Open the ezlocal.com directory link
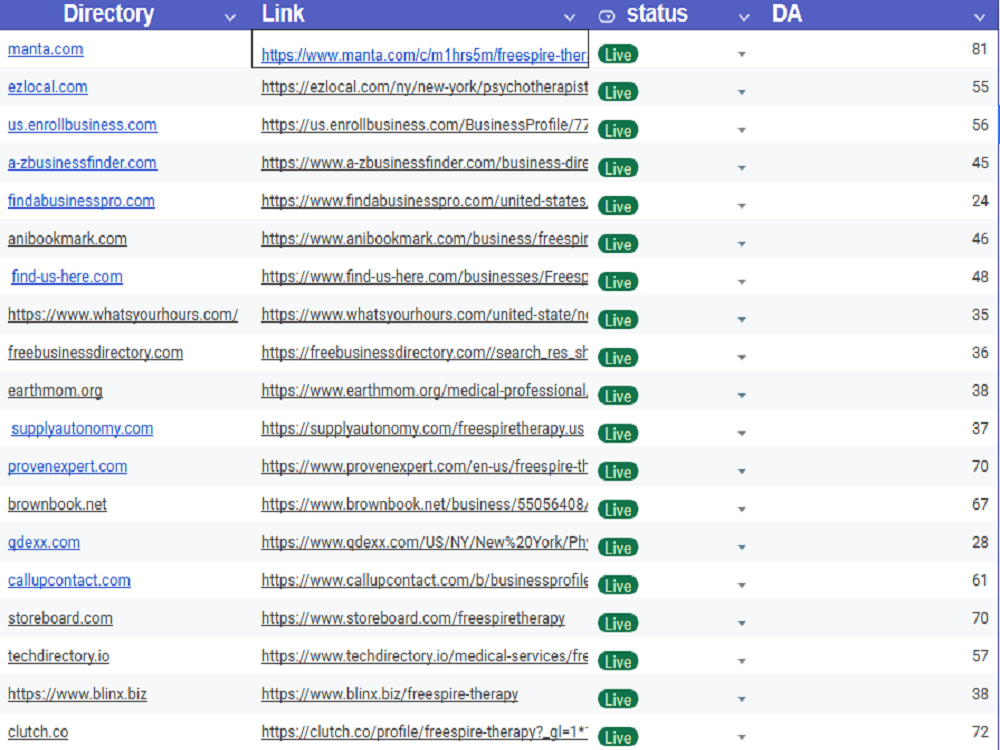 [x=47, y=87]
